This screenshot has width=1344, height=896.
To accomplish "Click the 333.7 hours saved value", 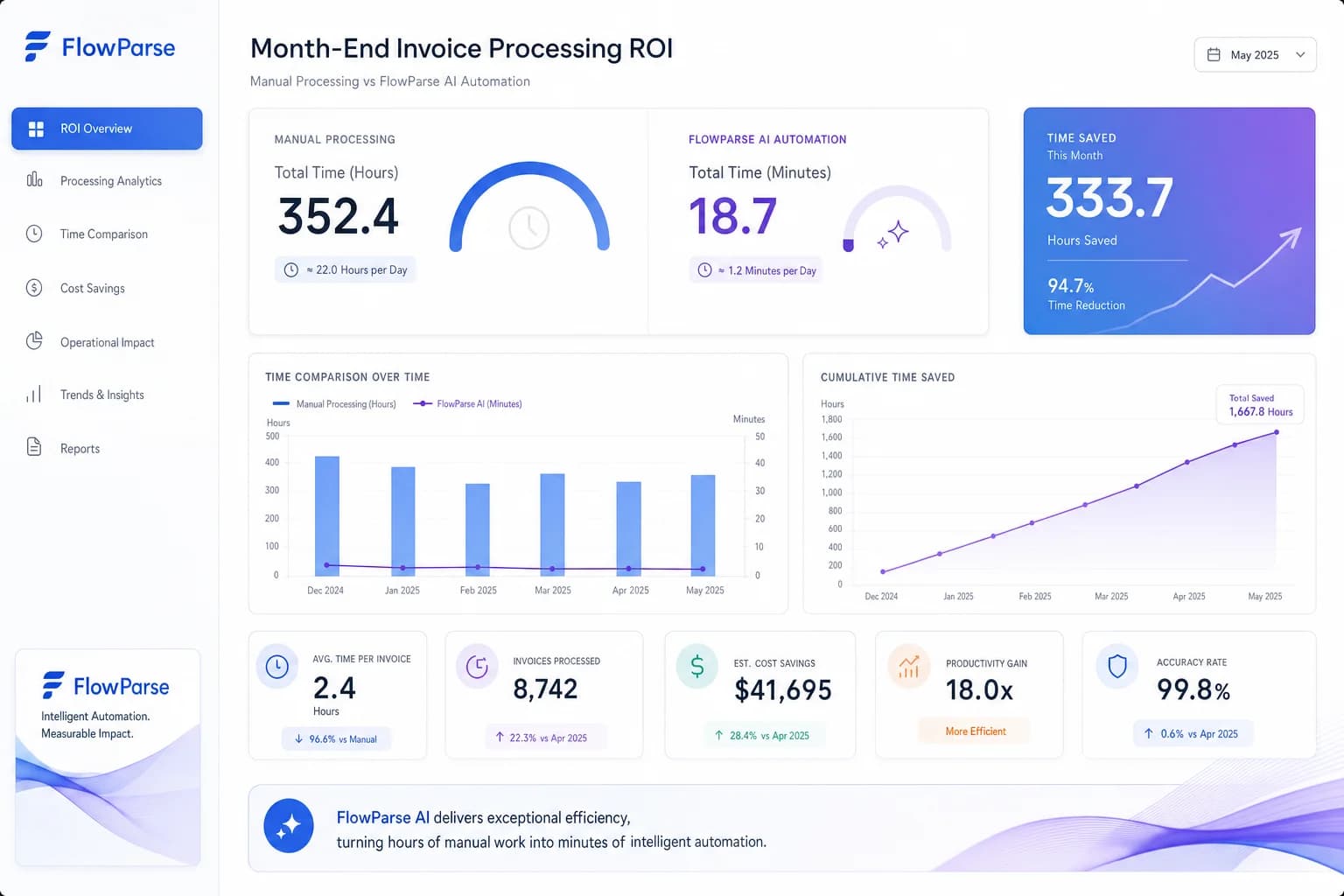I will (1109, 198).
